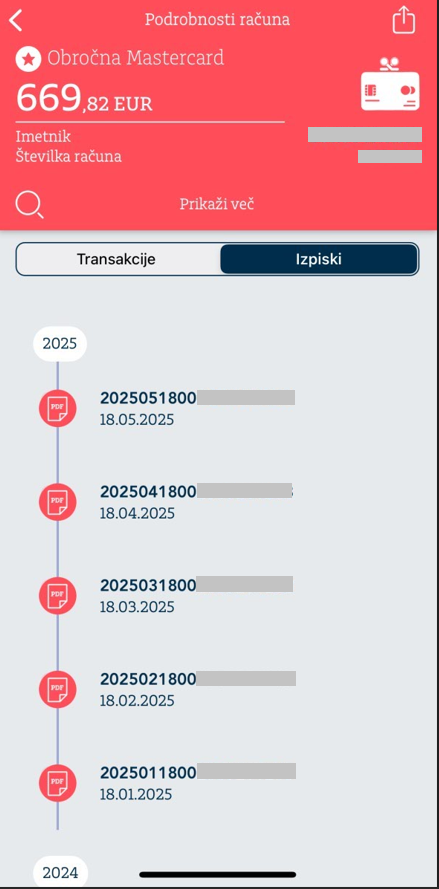439x889 pixels.
Task: Open PDF icon for 18.03.2025 statement
Action: pos(57,595)
